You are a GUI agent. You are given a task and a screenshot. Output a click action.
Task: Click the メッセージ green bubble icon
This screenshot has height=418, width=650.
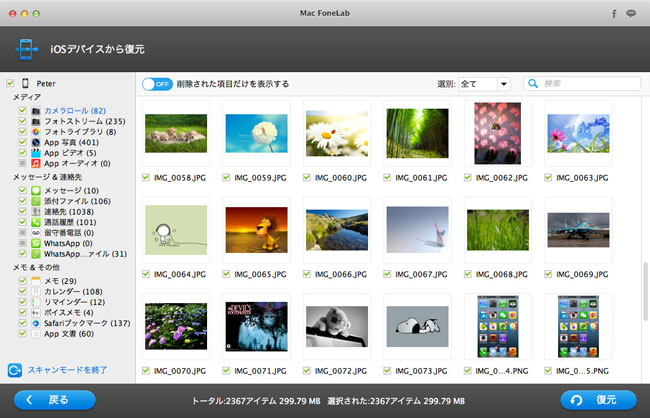[35, 190]
